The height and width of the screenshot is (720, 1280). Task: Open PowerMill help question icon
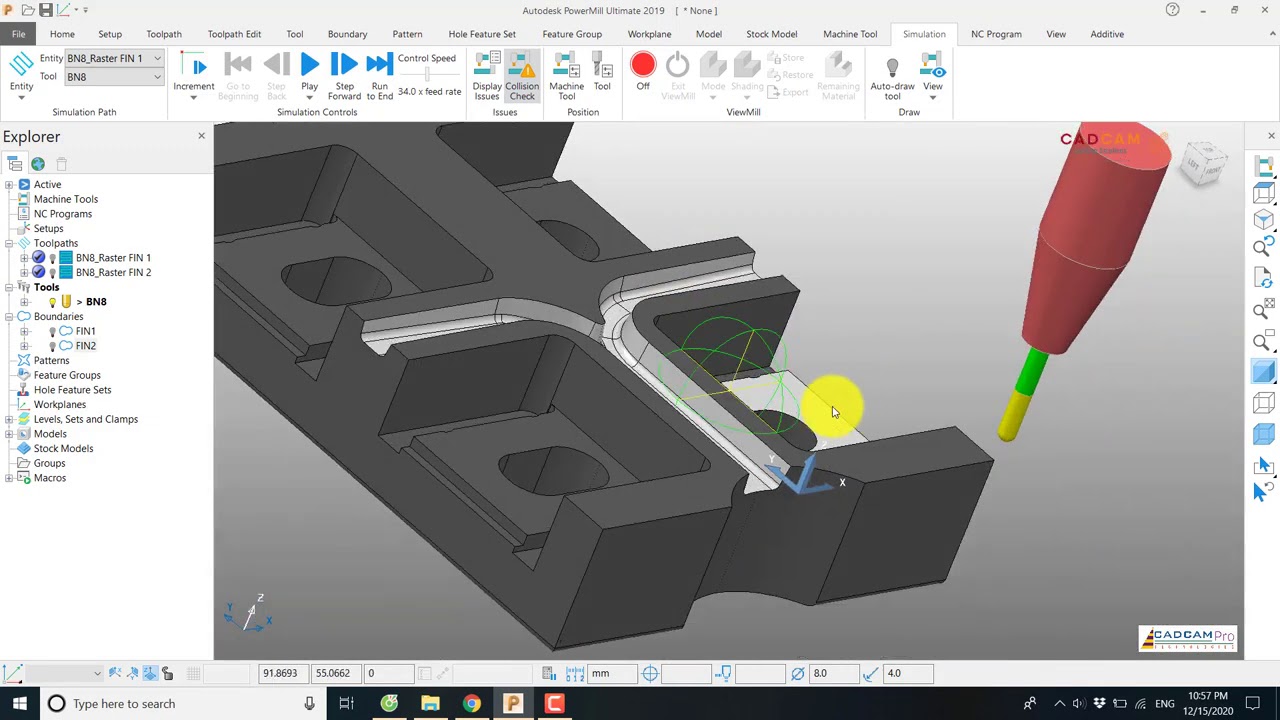1172,10
